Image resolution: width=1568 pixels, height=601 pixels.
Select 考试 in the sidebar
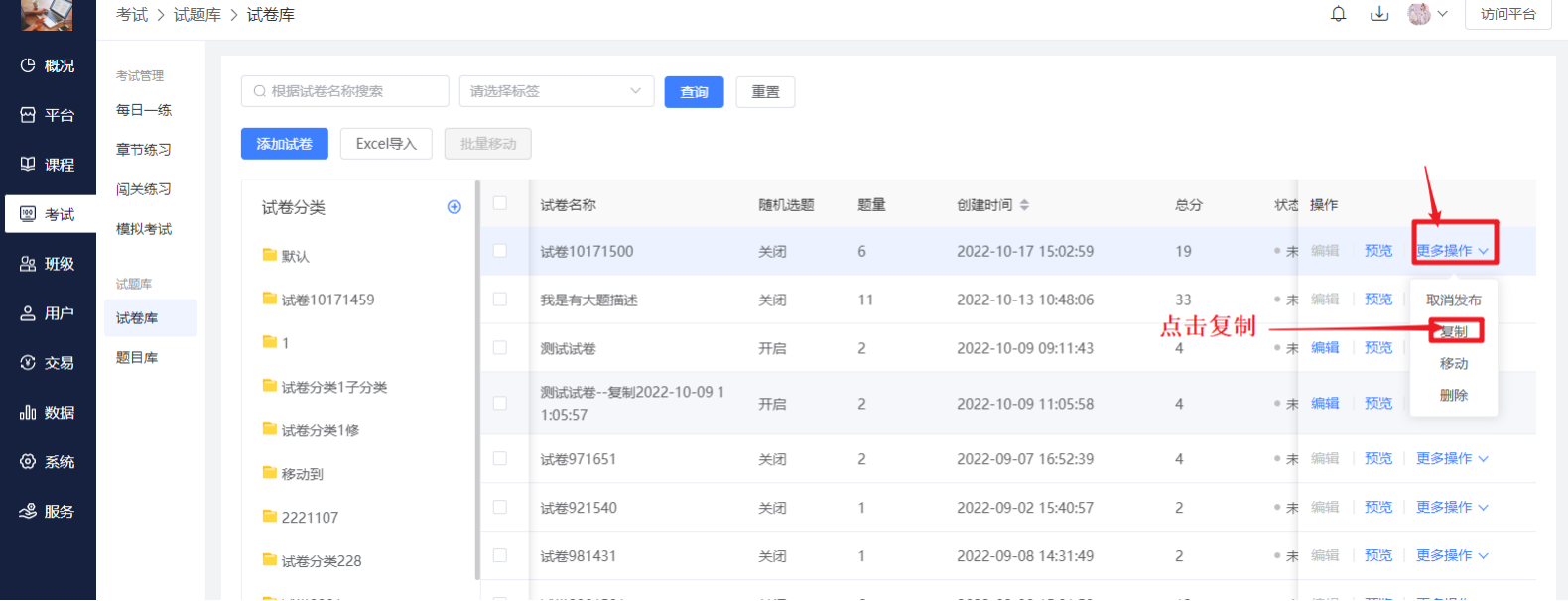(x=50, y=214)
